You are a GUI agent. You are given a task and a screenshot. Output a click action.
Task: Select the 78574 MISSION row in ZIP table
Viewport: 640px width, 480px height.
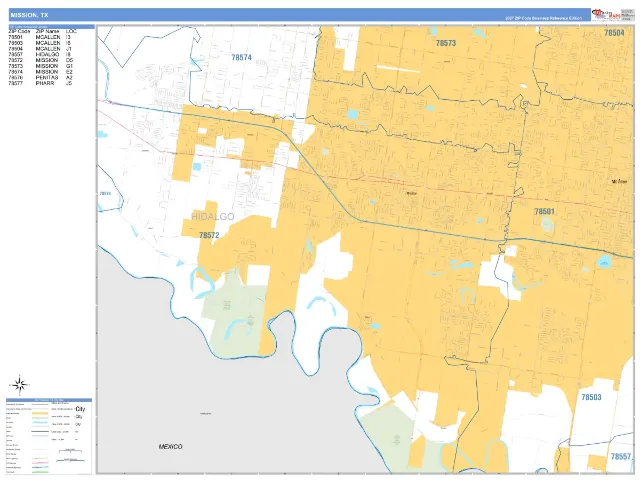point(40,71)
